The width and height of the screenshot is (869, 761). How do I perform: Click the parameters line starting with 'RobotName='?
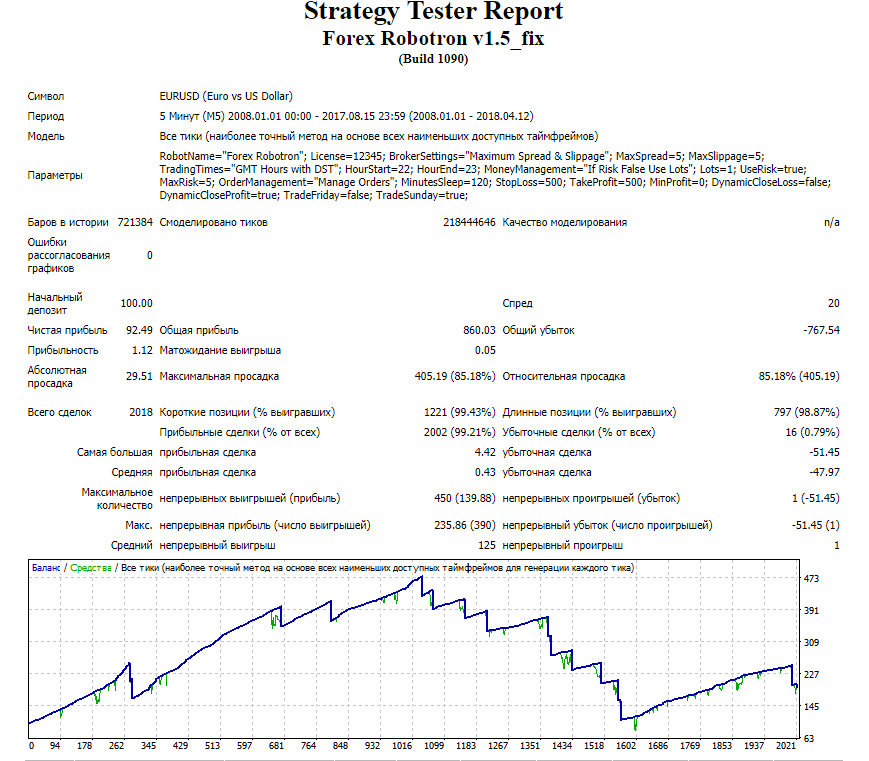click(462, 156)
